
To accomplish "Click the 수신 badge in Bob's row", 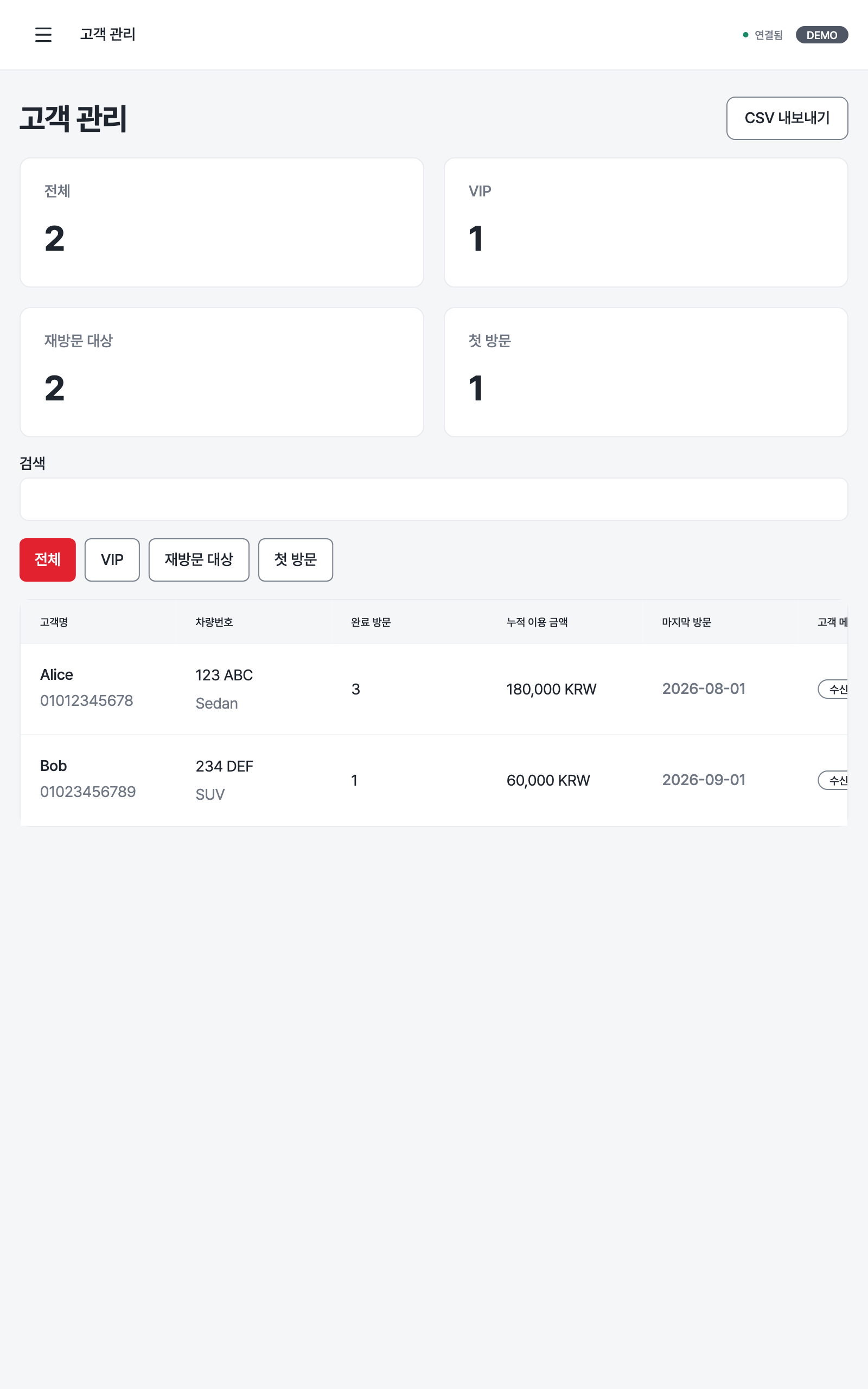I will point(834,781).
